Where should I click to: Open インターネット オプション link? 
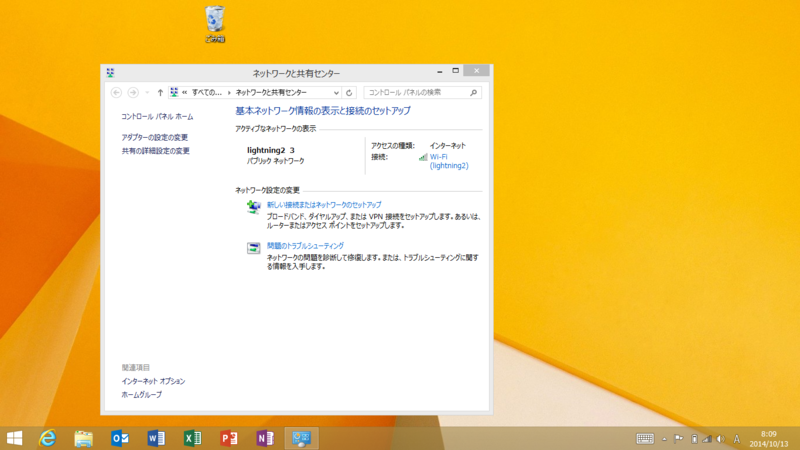click(x=153, y=381)
